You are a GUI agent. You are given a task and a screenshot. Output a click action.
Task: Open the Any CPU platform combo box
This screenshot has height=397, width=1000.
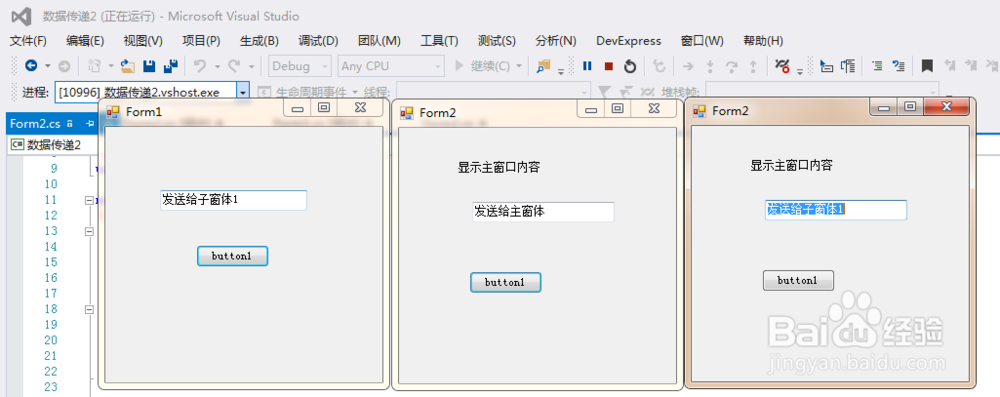coord(391,66)
